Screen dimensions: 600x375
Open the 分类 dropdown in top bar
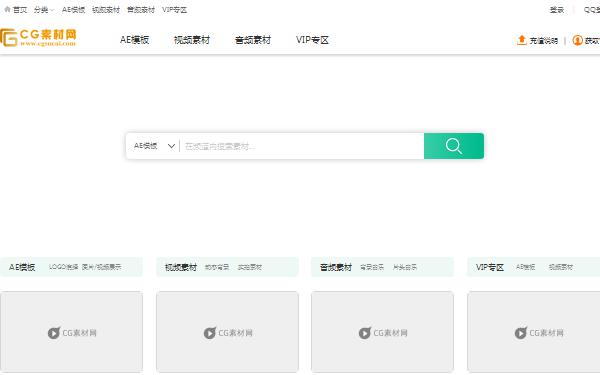coord(44,10)
